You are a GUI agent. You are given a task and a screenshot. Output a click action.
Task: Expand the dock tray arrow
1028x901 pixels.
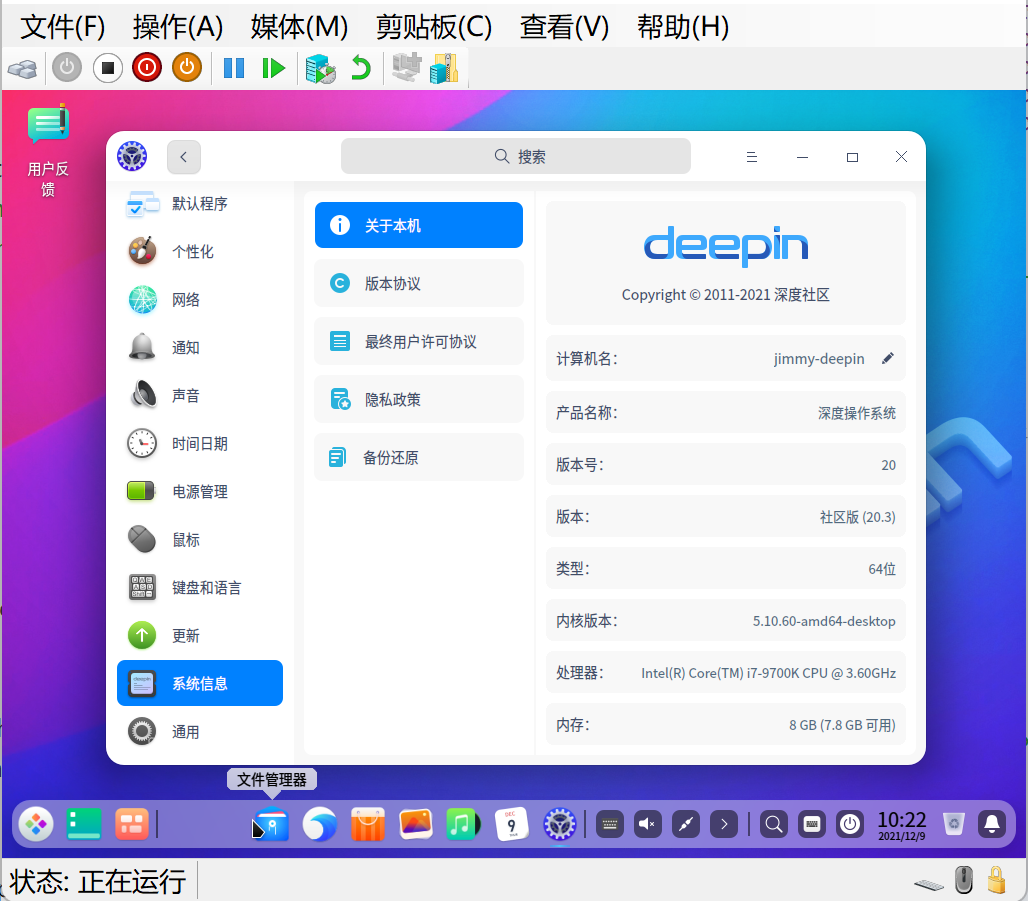(724, 824)
